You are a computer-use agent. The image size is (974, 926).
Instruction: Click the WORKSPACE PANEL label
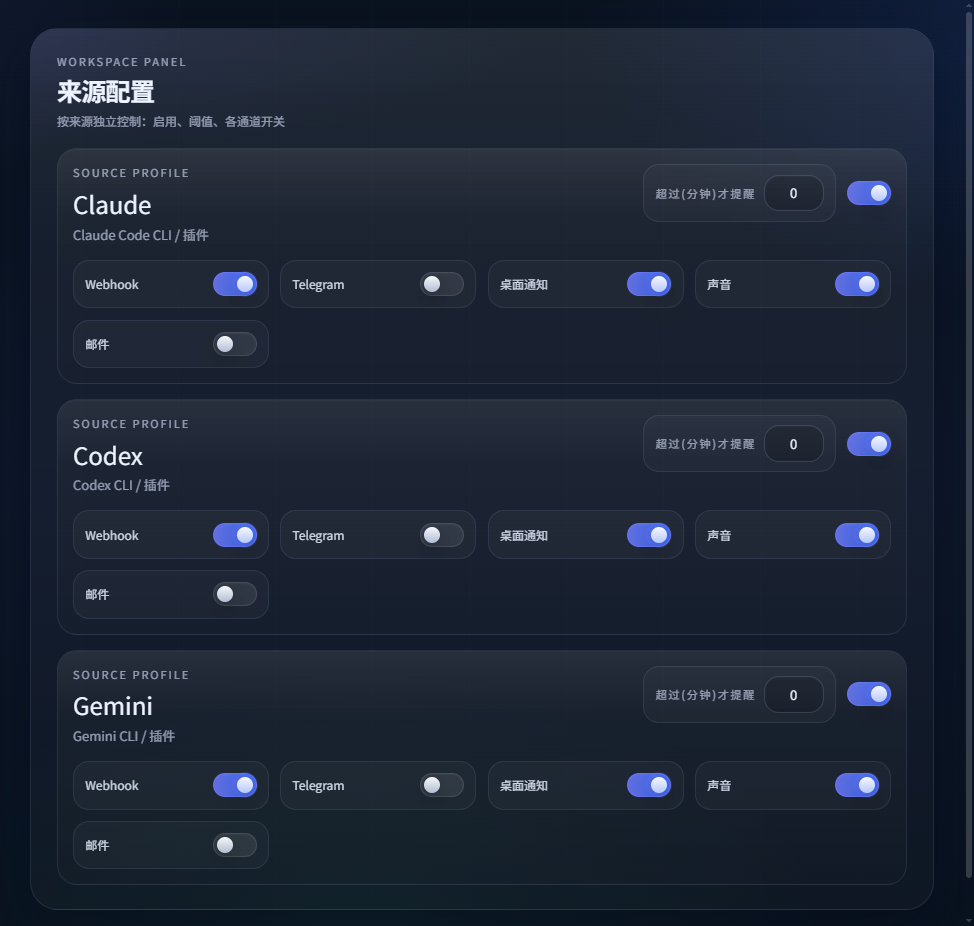(121, 62)
